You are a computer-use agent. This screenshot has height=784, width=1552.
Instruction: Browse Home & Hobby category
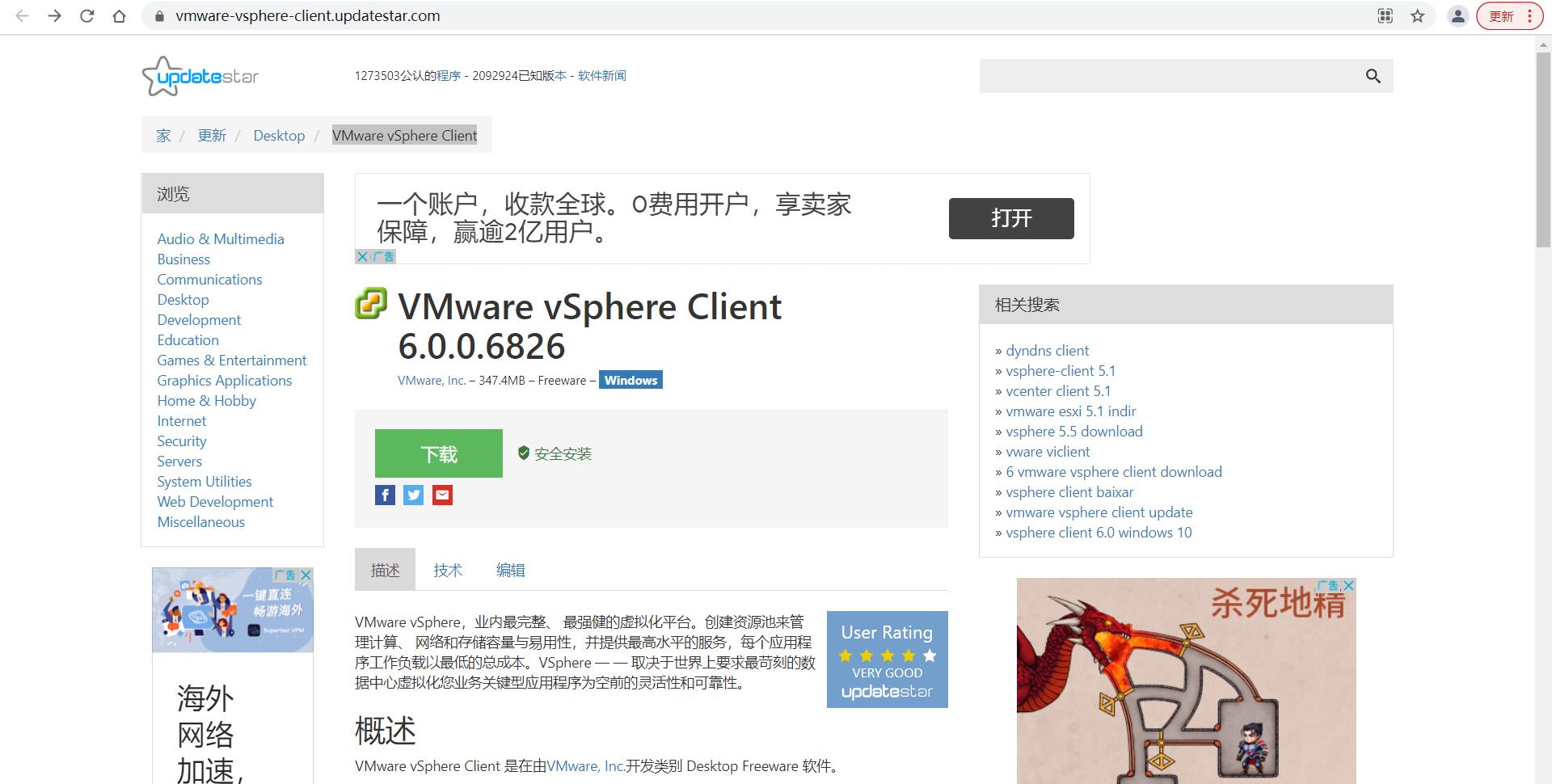(206, 401)
